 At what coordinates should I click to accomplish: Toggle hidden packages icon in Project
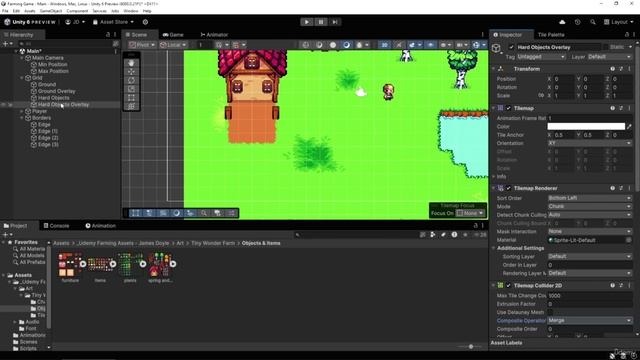click(480, 235)
